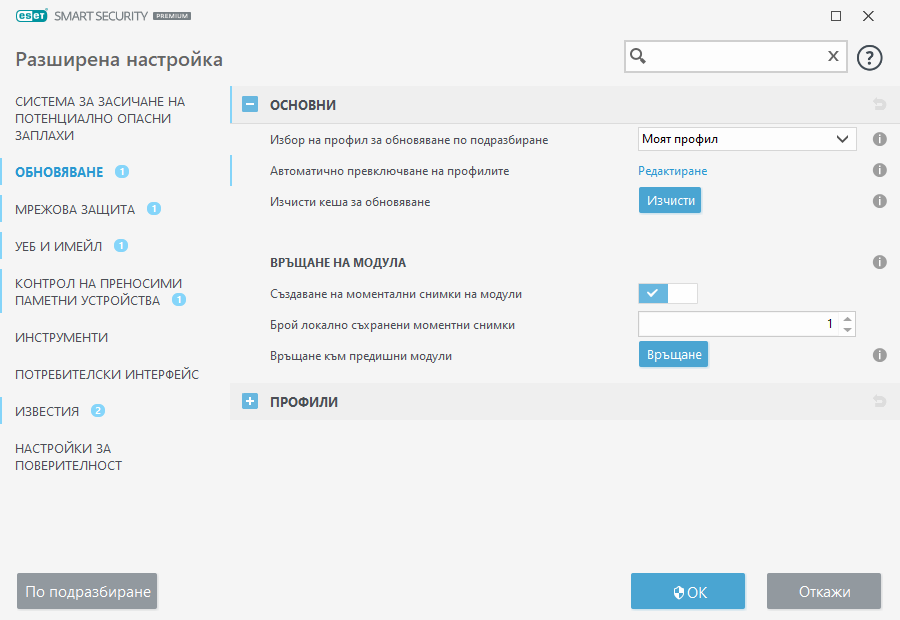Click the search magnifier icon

pos(638,56)
